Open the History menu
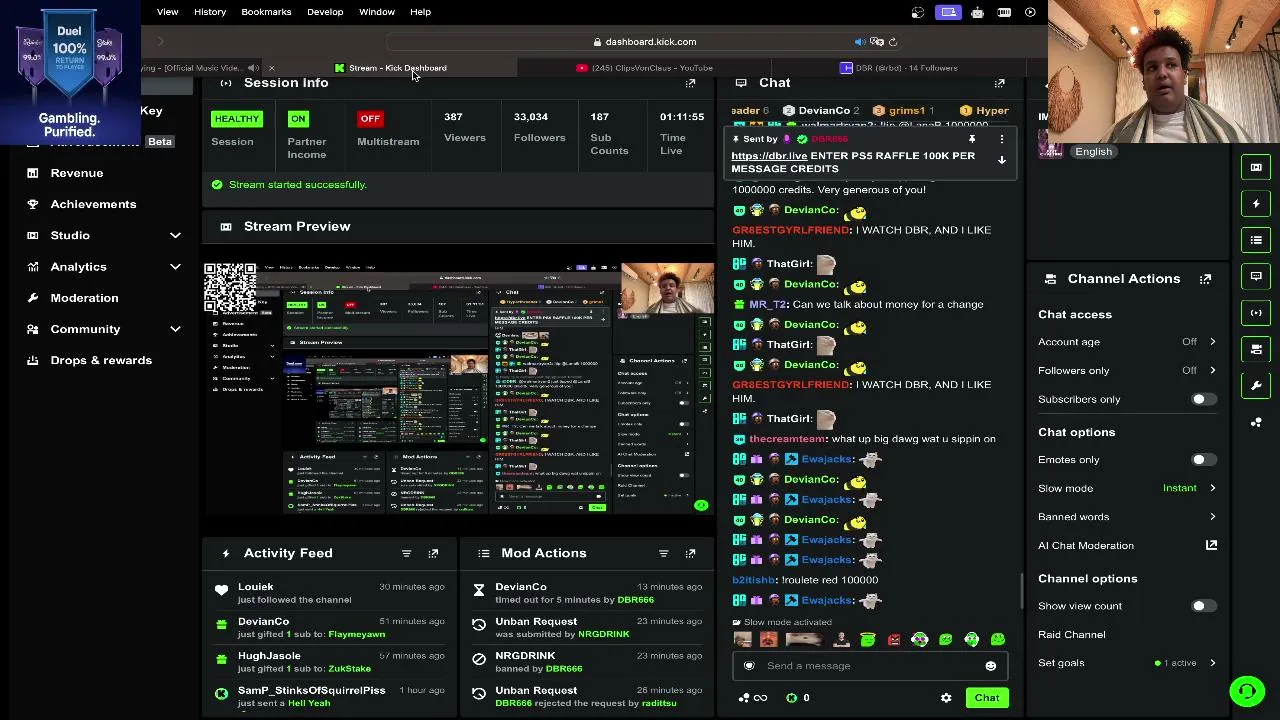This screenshot has width=1280, height=720. click(210, 12)
